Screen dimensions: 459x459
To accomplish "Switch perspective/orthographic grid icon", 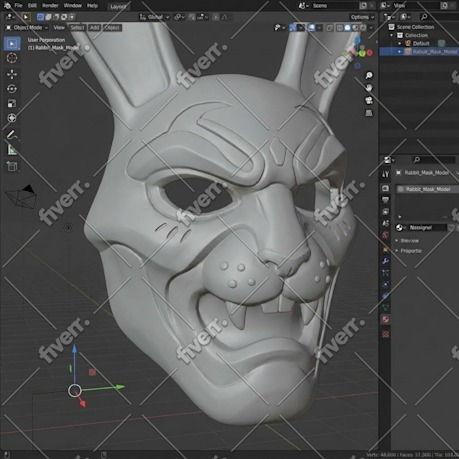I will click(369, 113).
